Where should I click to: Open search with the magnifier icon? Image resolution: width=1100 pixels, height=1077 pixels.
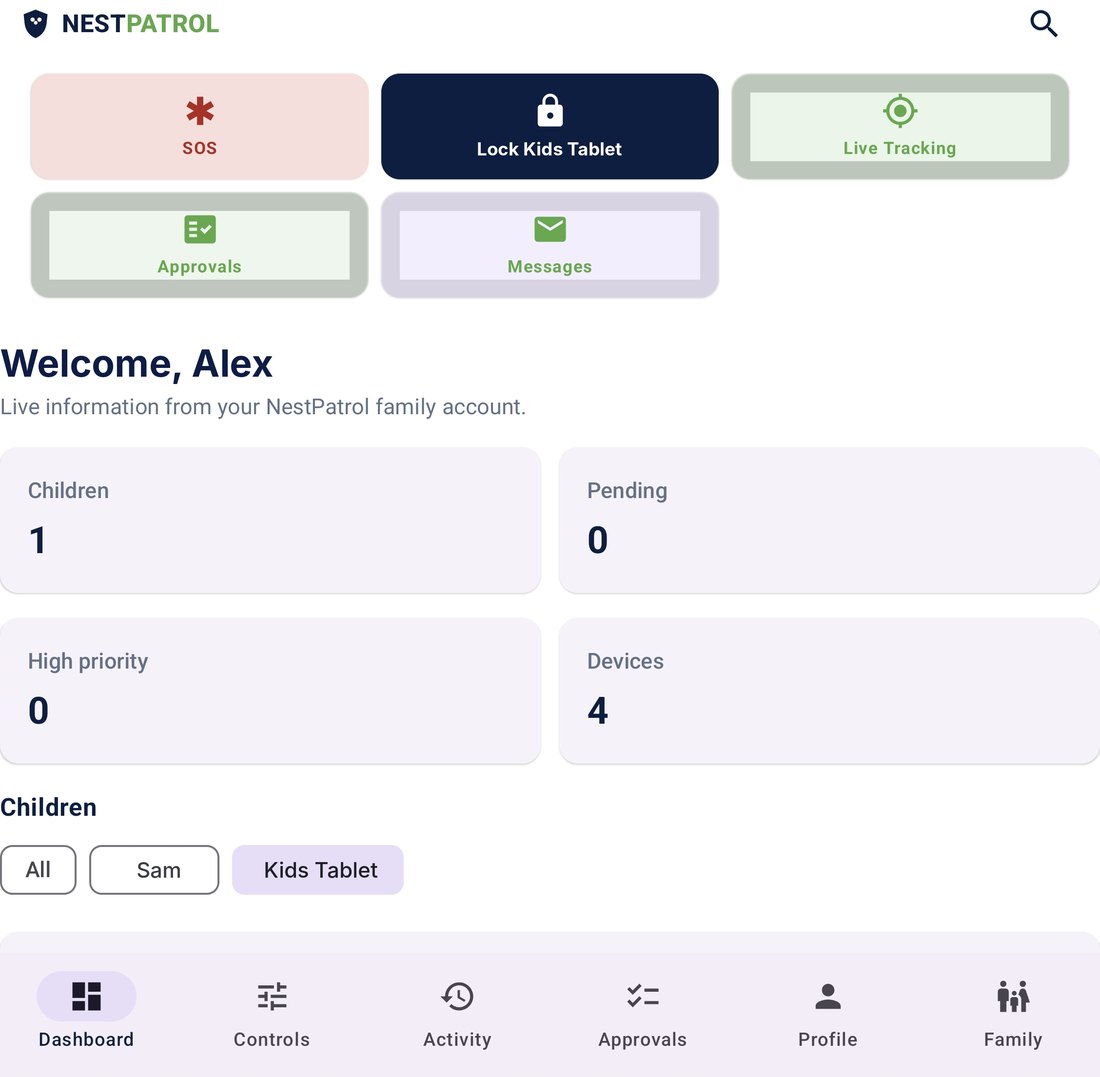1043,24
